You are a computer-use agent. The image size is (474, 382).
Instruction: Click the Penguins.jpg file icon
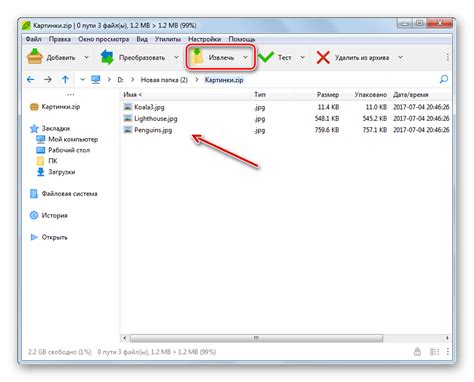[x=128, y=129]
